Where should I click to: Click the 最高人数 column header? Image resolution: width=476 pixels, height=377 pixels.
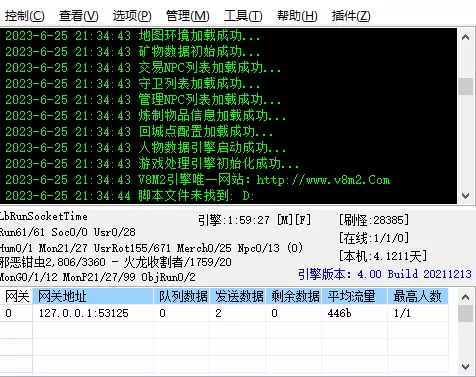(x=418, y=296)
